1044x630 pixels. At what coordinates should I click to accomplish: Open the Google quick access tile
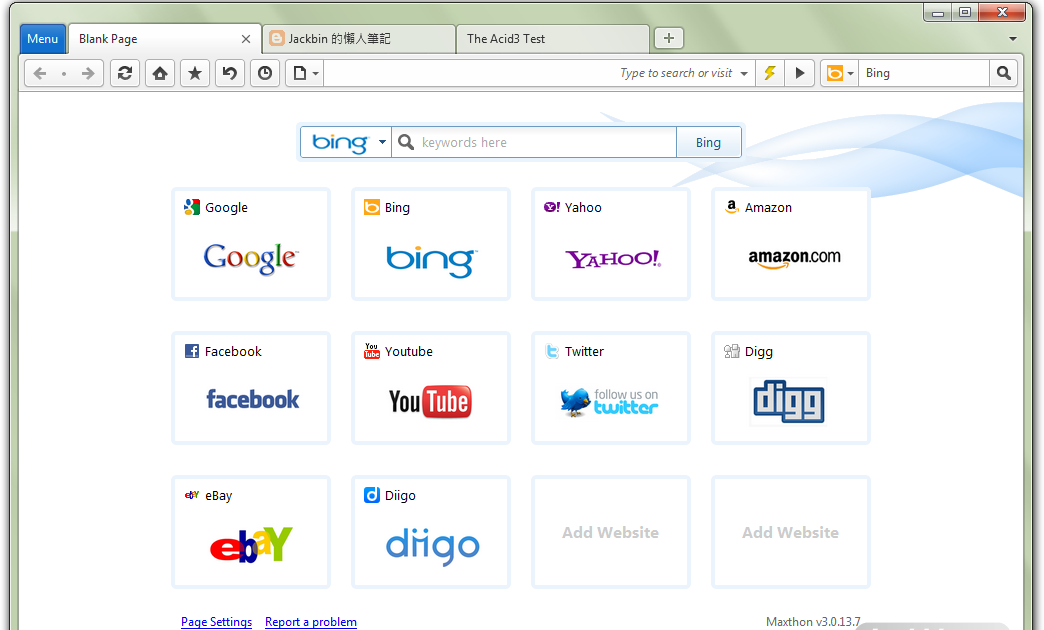pyautogui.click(x=251, y=244)
